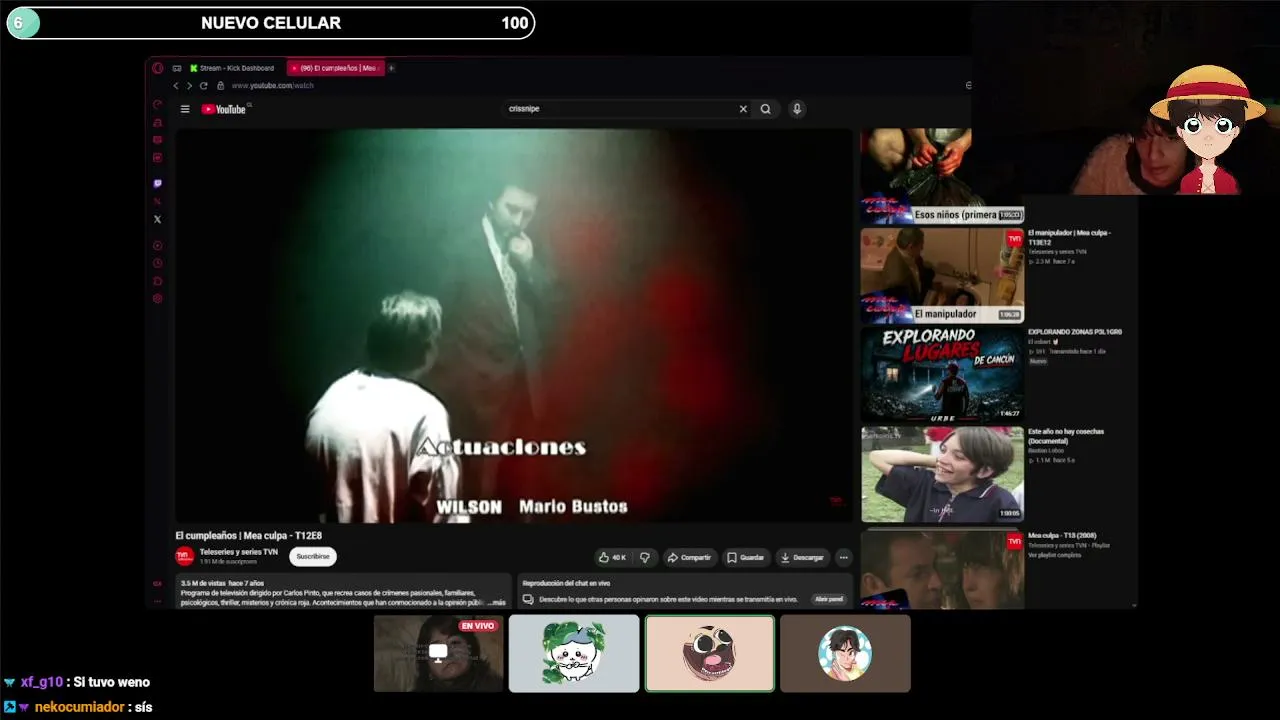Viewport: 1280px width, 720px height.
Task: Click the live chat replay icon
Action: coord(528,599)
